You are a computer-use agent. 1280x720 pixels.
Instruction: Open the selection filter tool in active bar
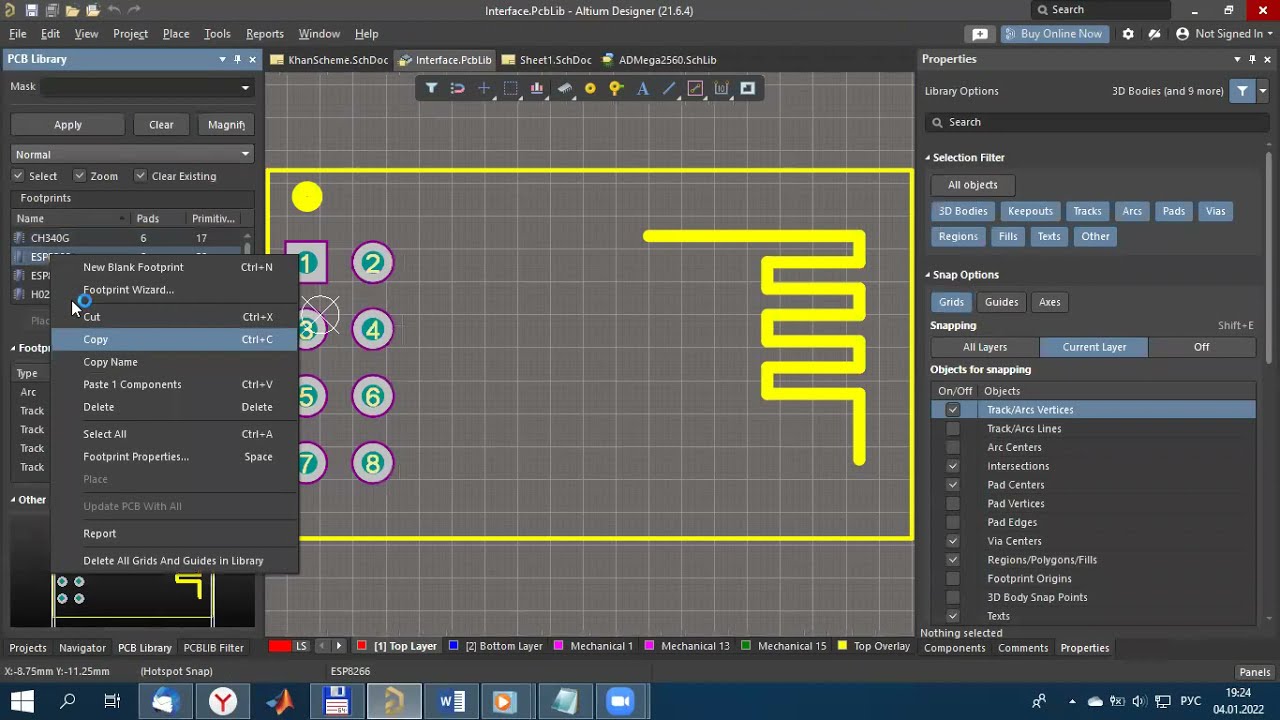coord(431,88)
